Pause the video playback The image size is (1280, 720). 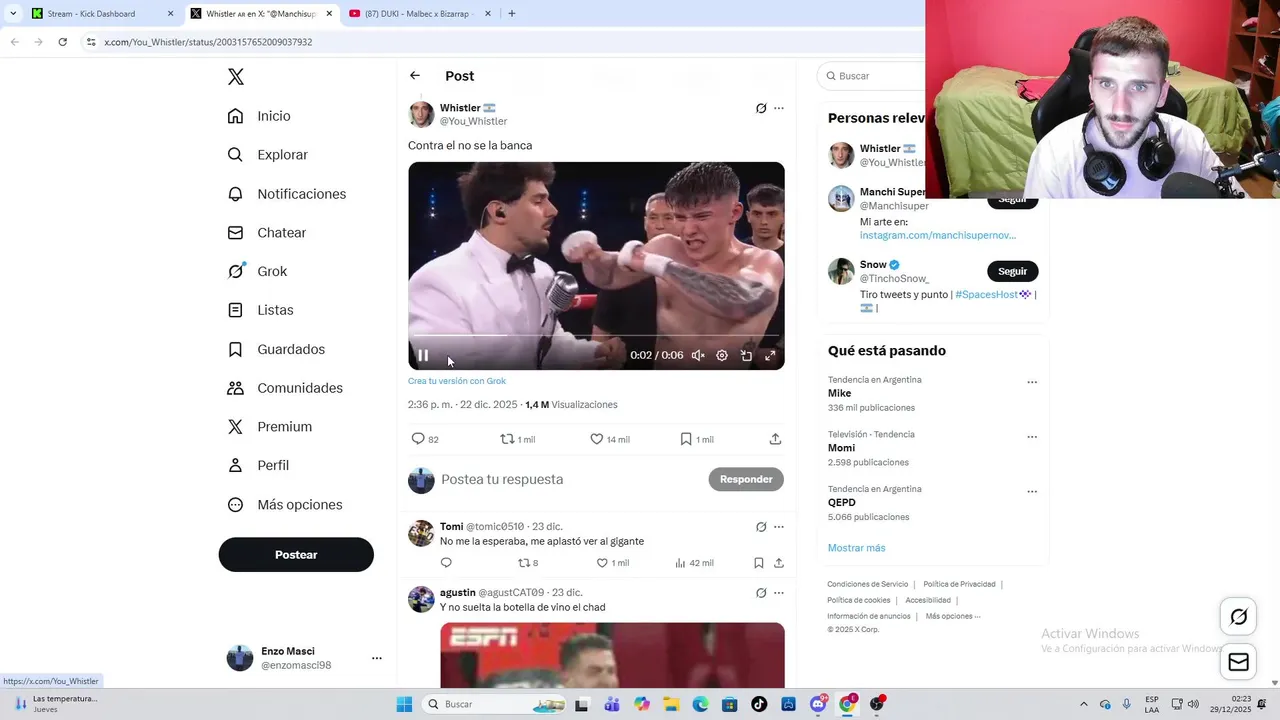(x=423, y=355)
